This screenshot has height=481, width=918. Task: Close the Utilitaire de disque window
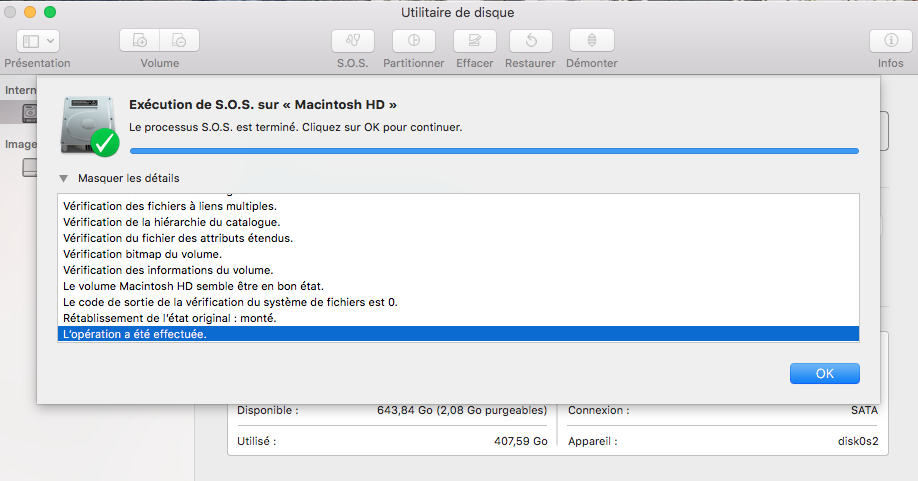tap(11, 12)
